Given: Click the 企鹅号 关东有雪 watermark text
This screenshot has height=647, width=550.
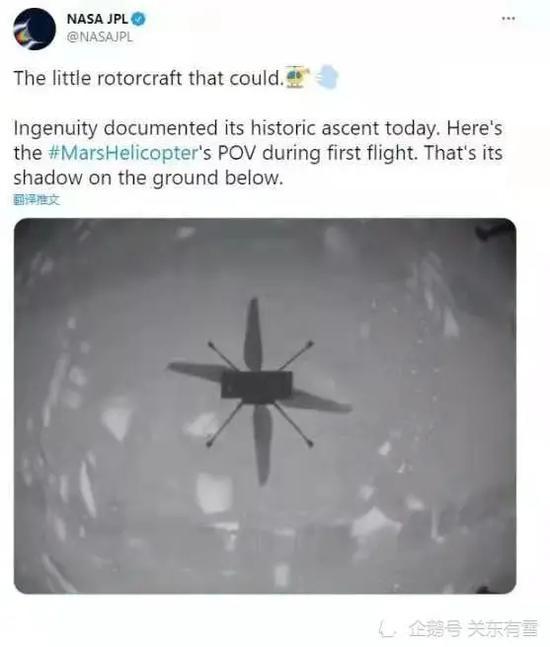Looking at the screenshot, I should [x=473, y=629].
